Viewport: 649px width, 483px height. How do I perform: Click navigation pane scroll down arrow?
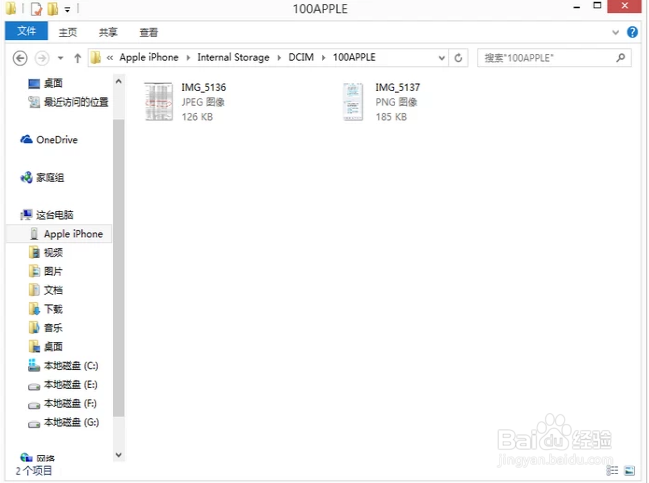coord(118,455)
